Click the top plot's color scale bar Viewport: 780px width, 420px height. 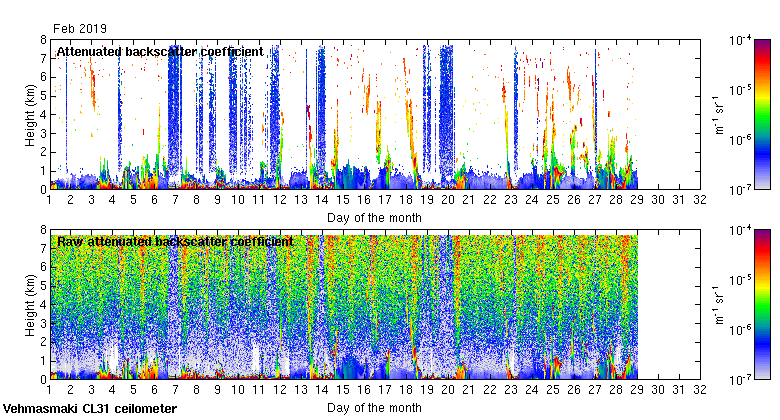pyautogui.click(x=762, y=114)
